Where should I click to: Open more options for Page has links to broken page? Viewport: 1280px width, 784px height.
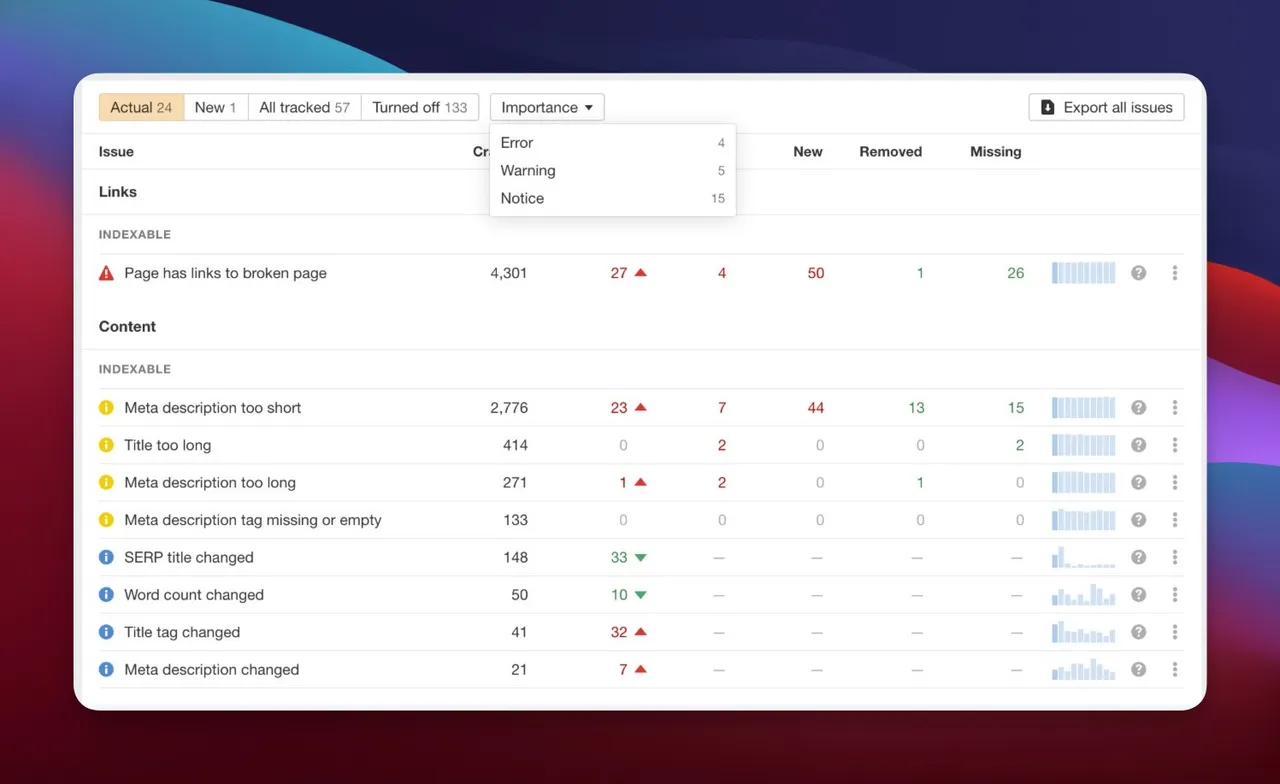tap(1175, 273)
